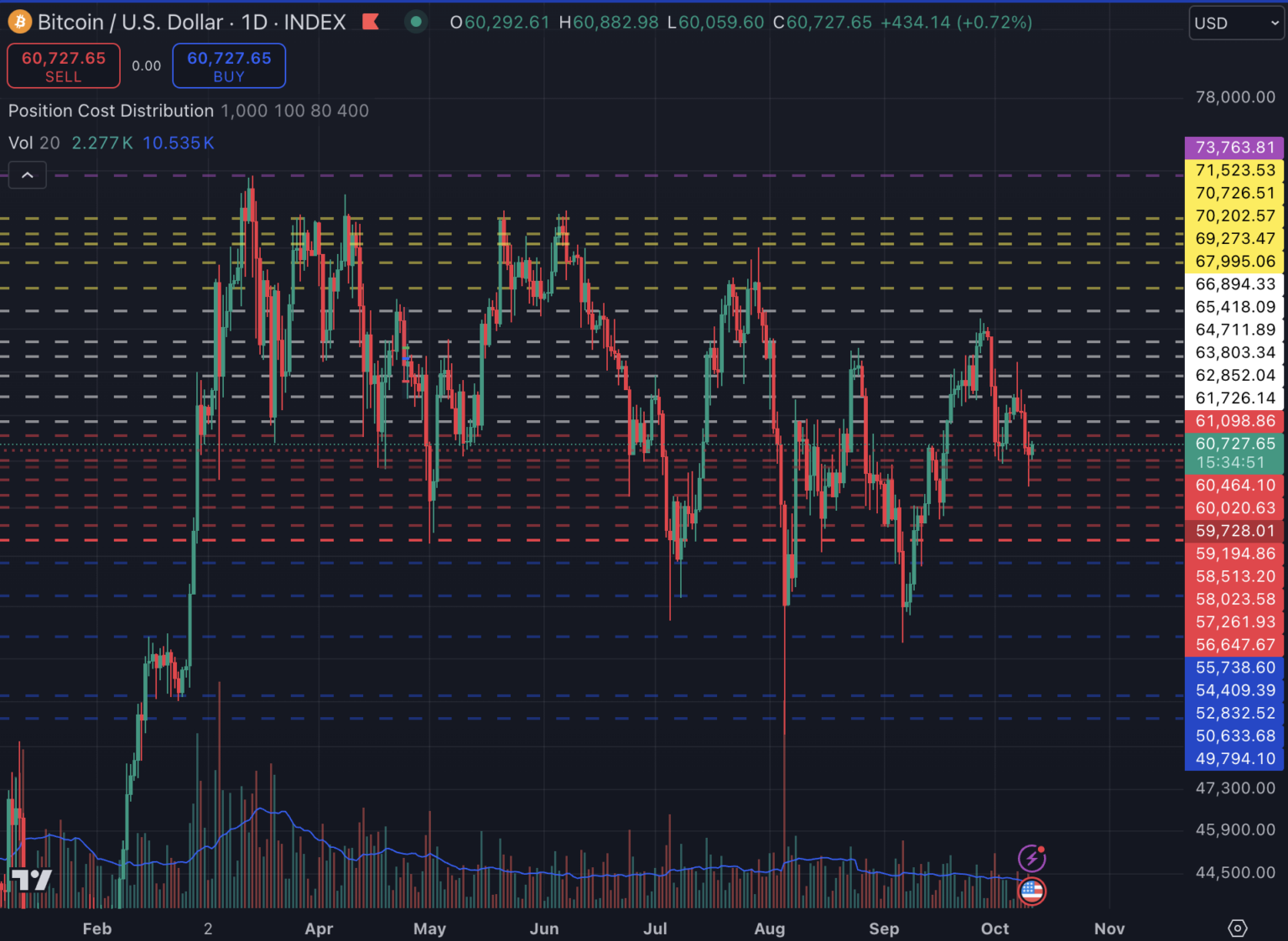The image size is (1288, 941).
Task: Collapse the indicator legend chevron
Action: pyautogui.click(x=28, y=175)
